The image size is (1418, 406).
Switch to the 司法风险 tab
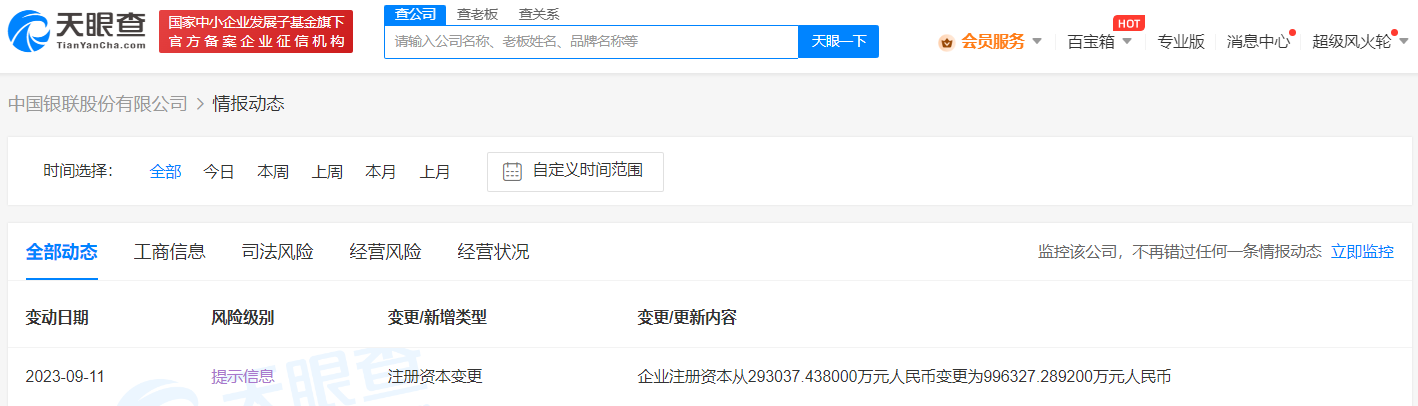tap(278, 252)
